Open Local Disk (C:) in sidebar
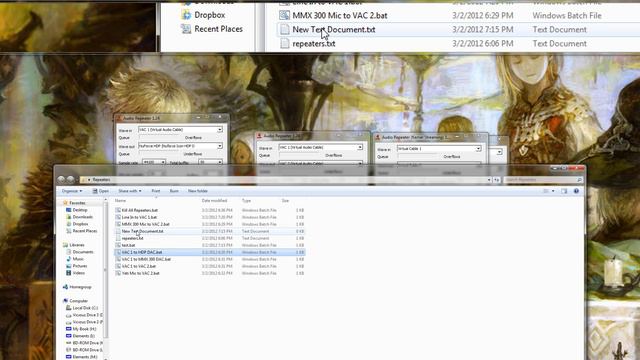The image size is (640, 360). (82, 308)
